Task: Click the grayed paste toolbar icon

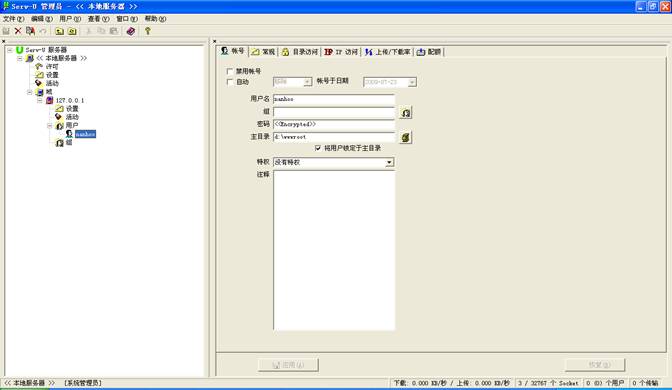Action: pyautogui.click(x=114, y=31)
